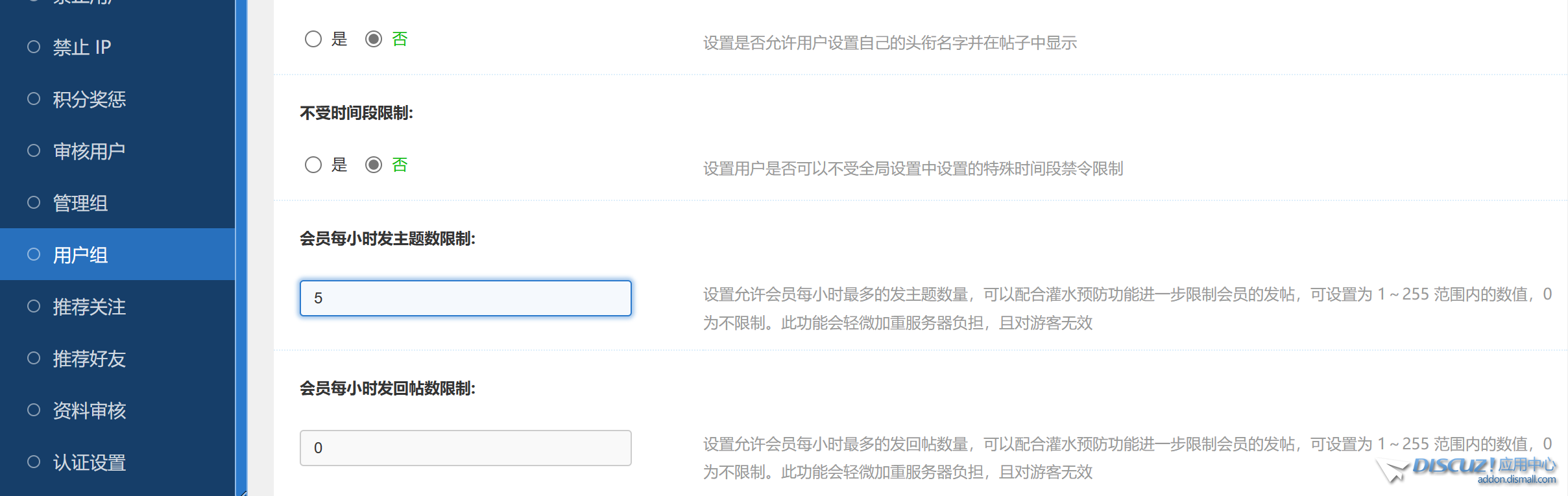Open the 积分奖惩 sidebar link
Image resolution: width=1568 pixels, height=496 pixels.
coord(89,99)
